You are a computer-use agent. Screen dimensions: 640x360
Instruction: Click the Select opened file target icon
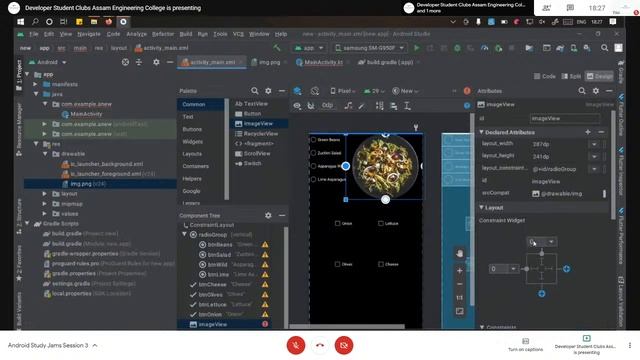pos(125,62)
